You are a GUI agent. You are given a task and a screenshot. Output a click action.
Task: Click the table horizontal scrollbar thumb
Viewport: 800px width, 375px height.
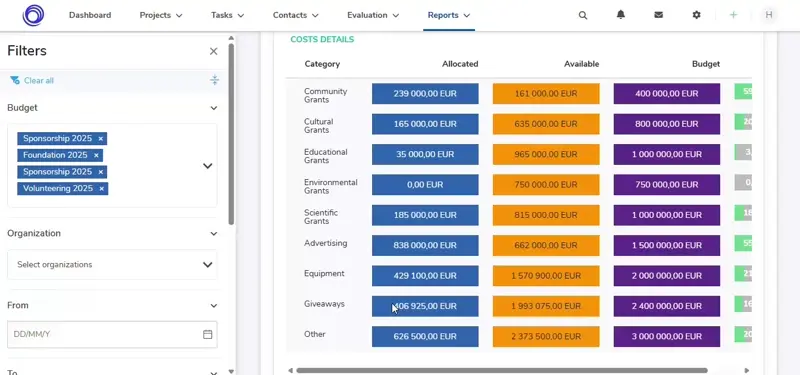[502, 370]
